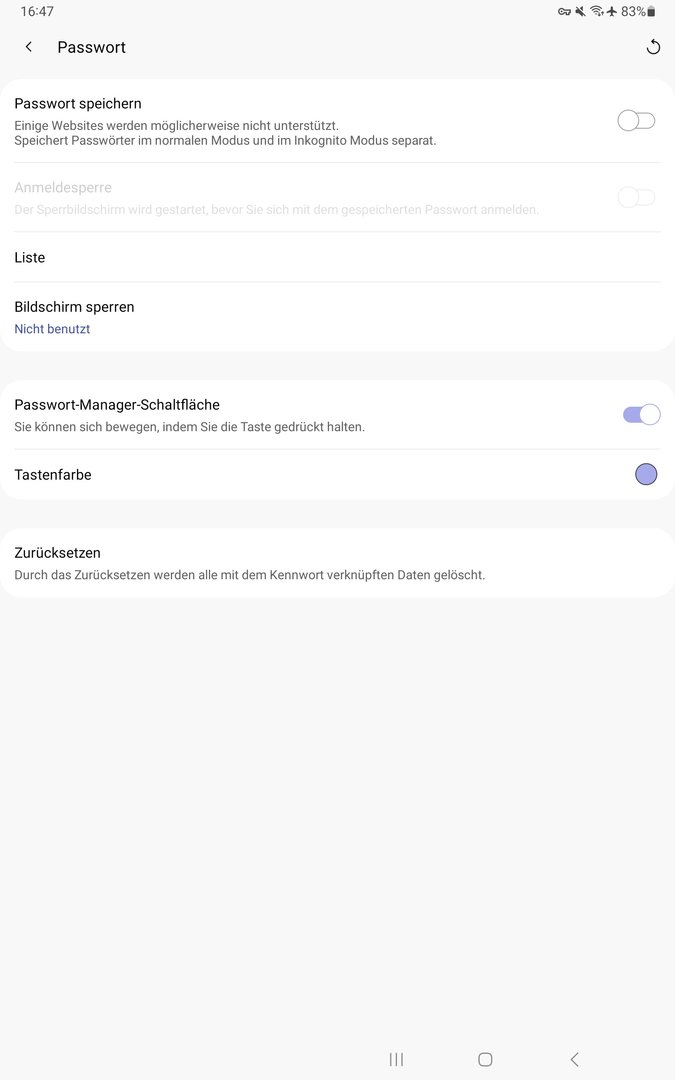This screenshot has height=1080, width=675.
Task: Tap Zurücksetzen to reset password data
Action: [x=58, y=553]
